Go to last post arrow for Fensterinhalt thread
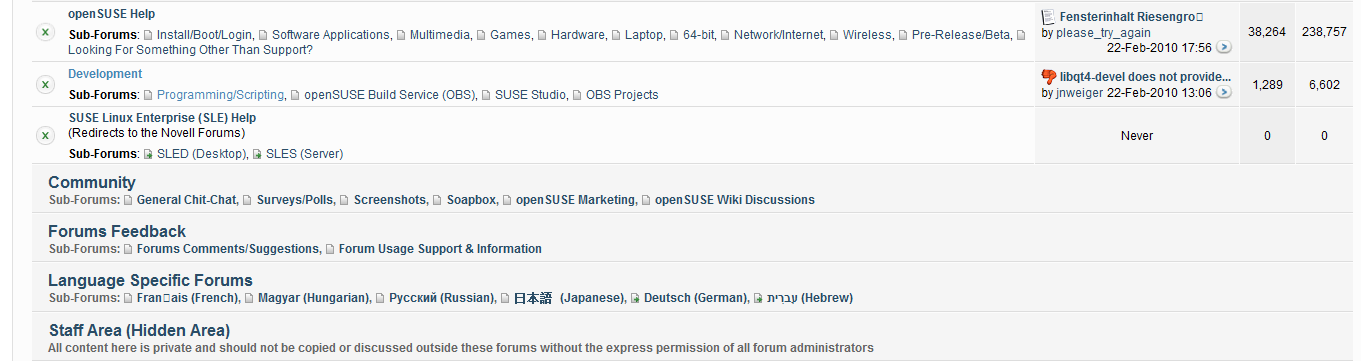 pos(1224,47)
